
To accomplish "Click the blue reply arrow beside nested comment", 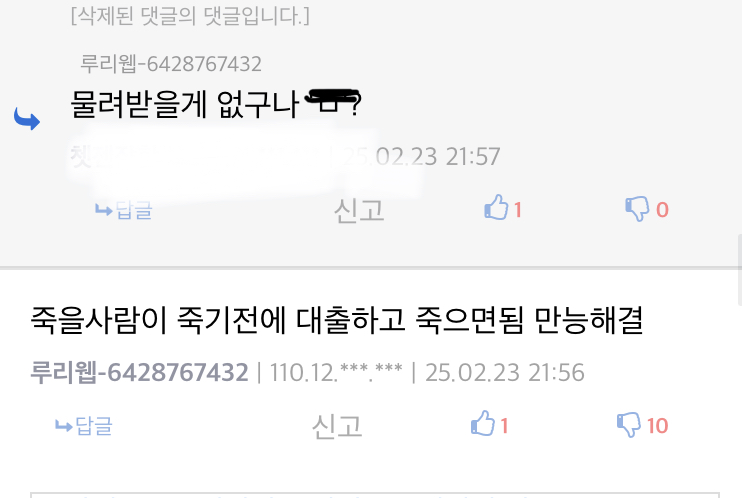I will click(27, 118).
